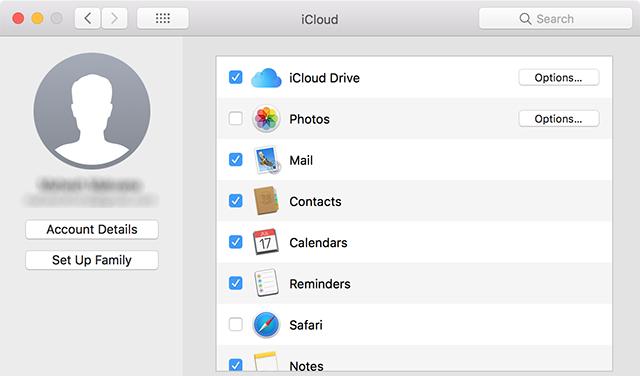Minimize the window with yellow button

tap(38, 18)
